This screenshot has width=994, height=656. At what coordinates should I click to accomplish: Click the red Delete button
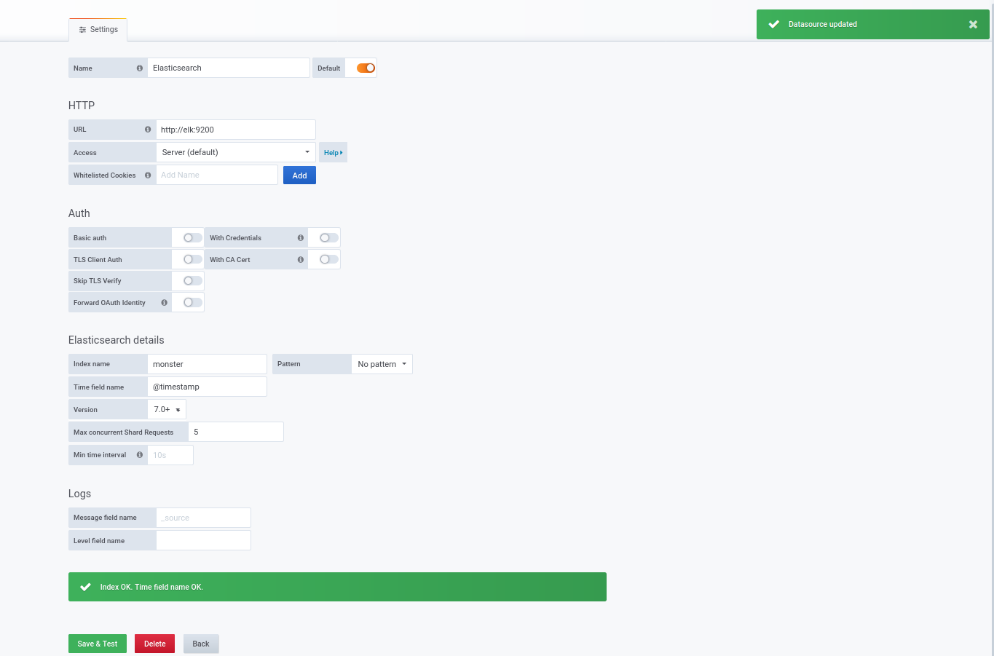pos(155,643)
